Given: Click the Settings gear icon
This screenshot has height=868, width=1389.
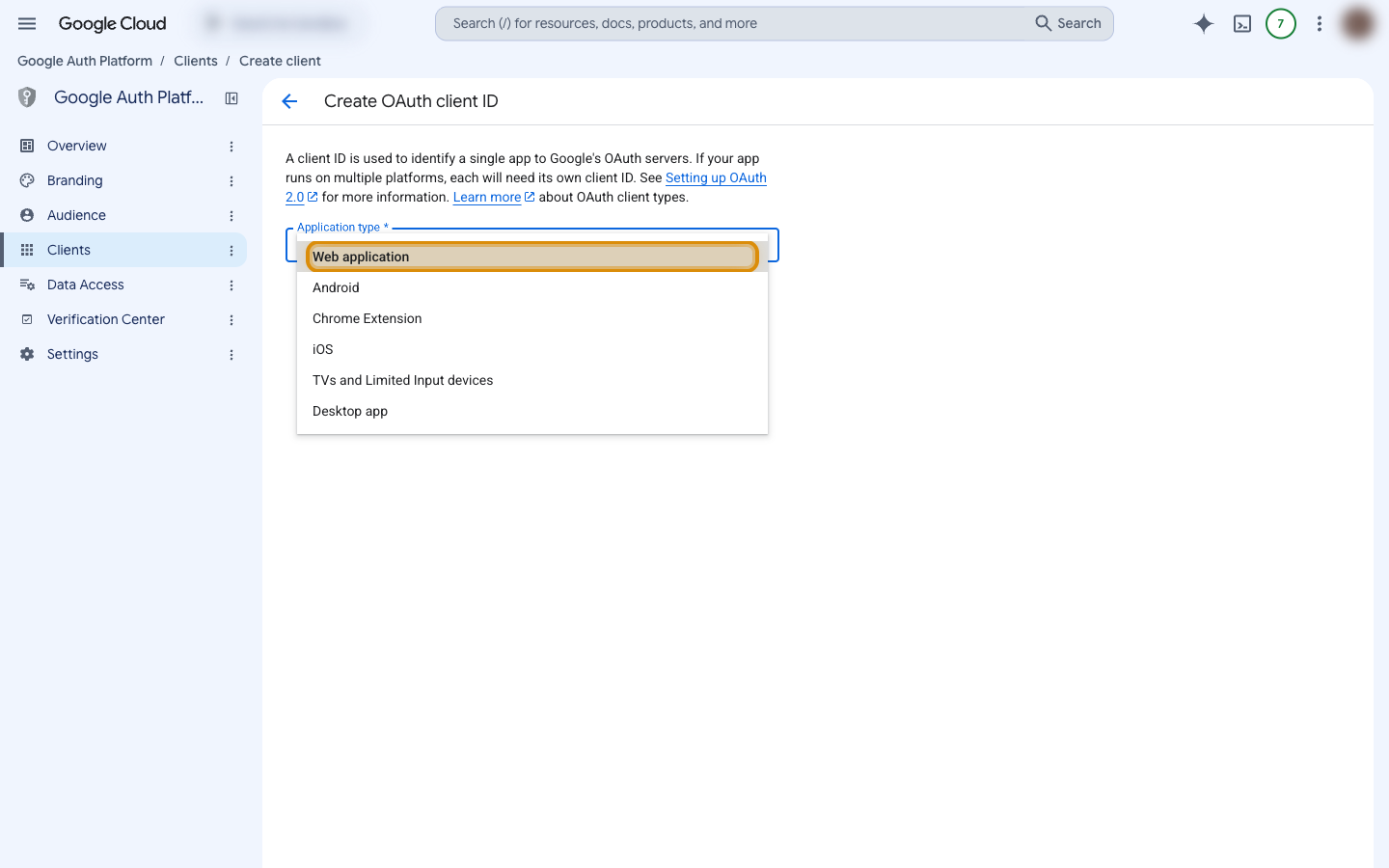Looking at the screenshot, I should point(27,354).
